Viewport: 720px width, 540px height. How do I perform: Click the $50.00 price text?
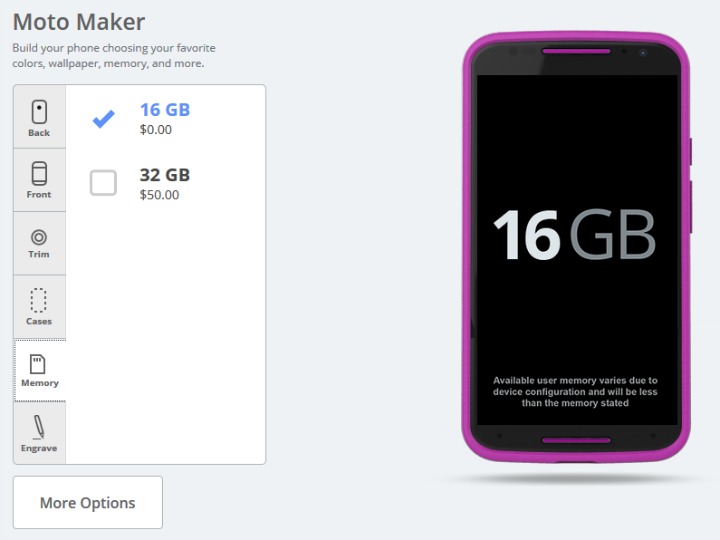[159, 195]
